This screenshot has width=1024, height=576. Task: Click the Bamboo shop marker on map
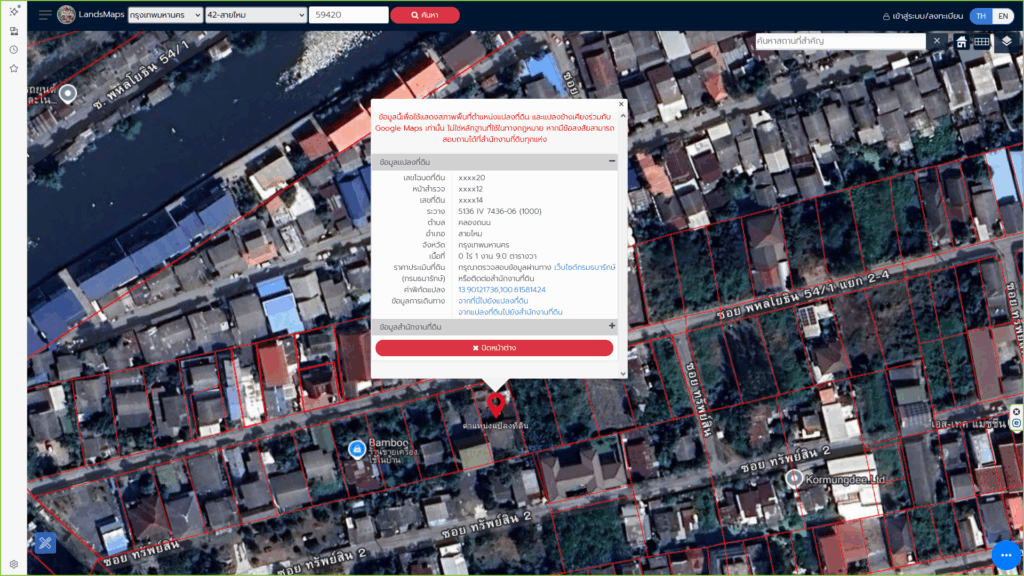[356, 450]
